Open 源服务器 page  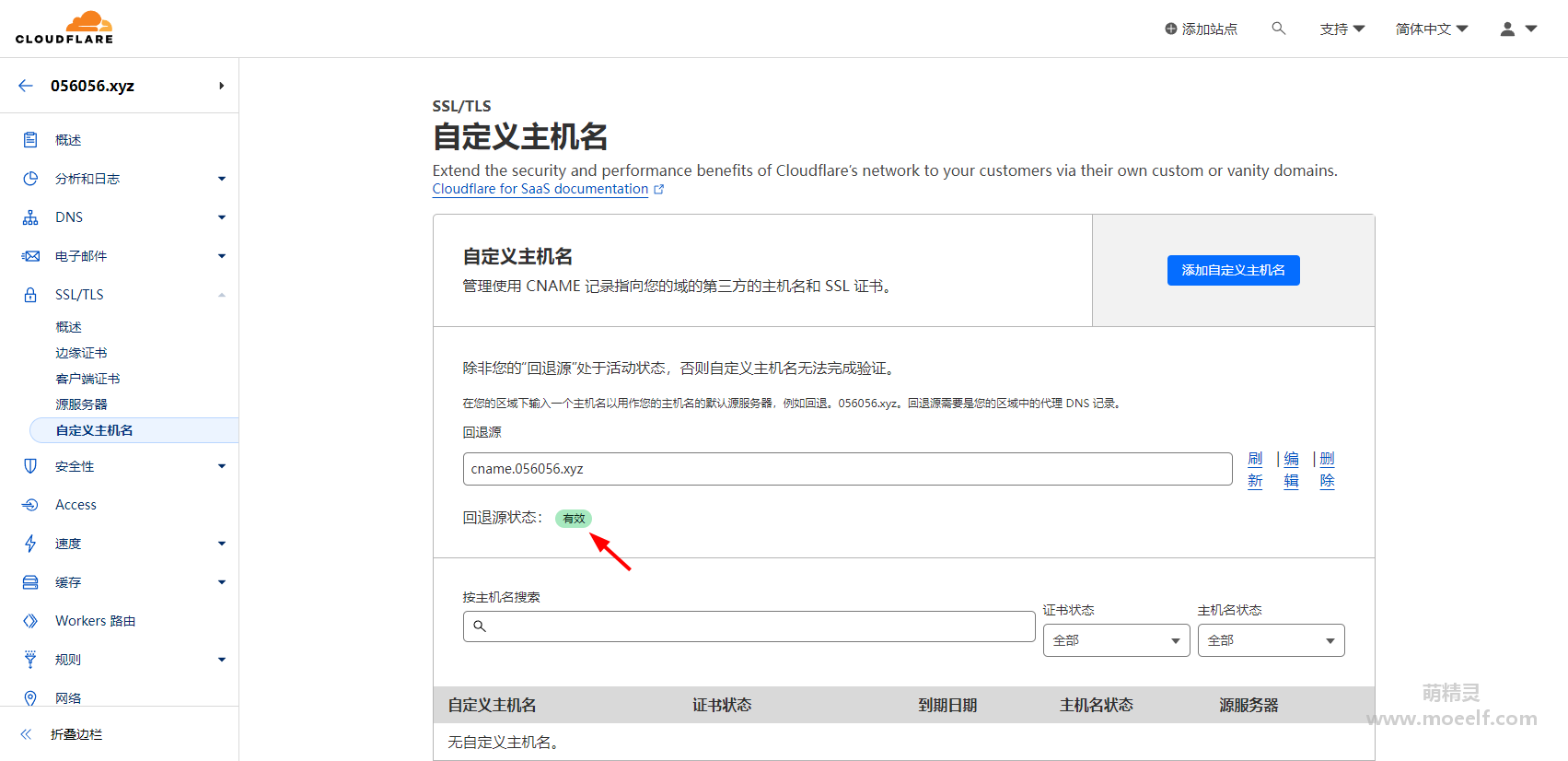coord(81,404)
